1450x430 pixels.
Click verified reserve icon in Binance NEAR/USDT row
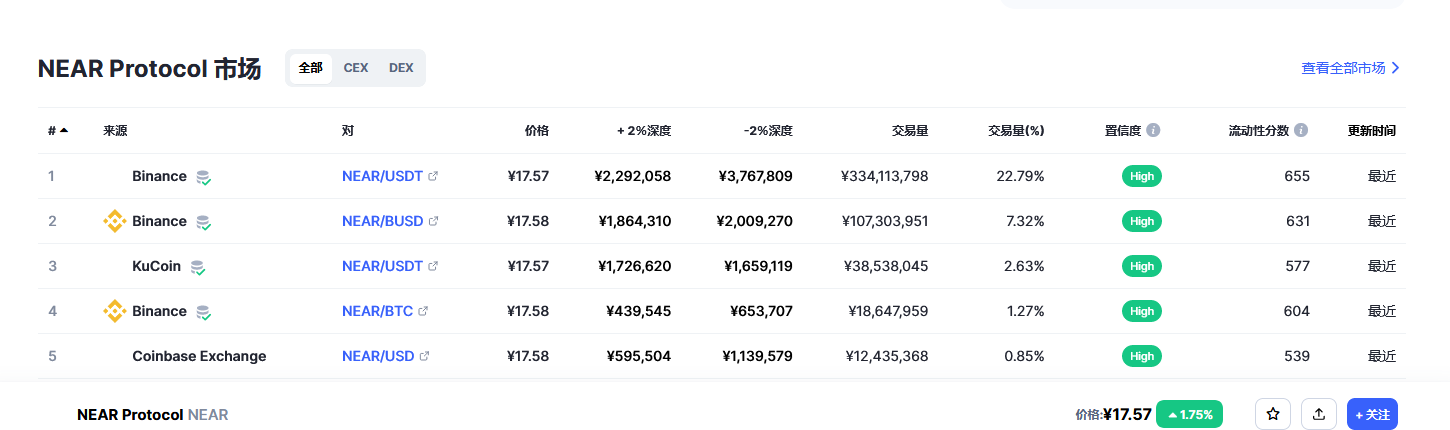pyautogui.click(x=203, y=177)
